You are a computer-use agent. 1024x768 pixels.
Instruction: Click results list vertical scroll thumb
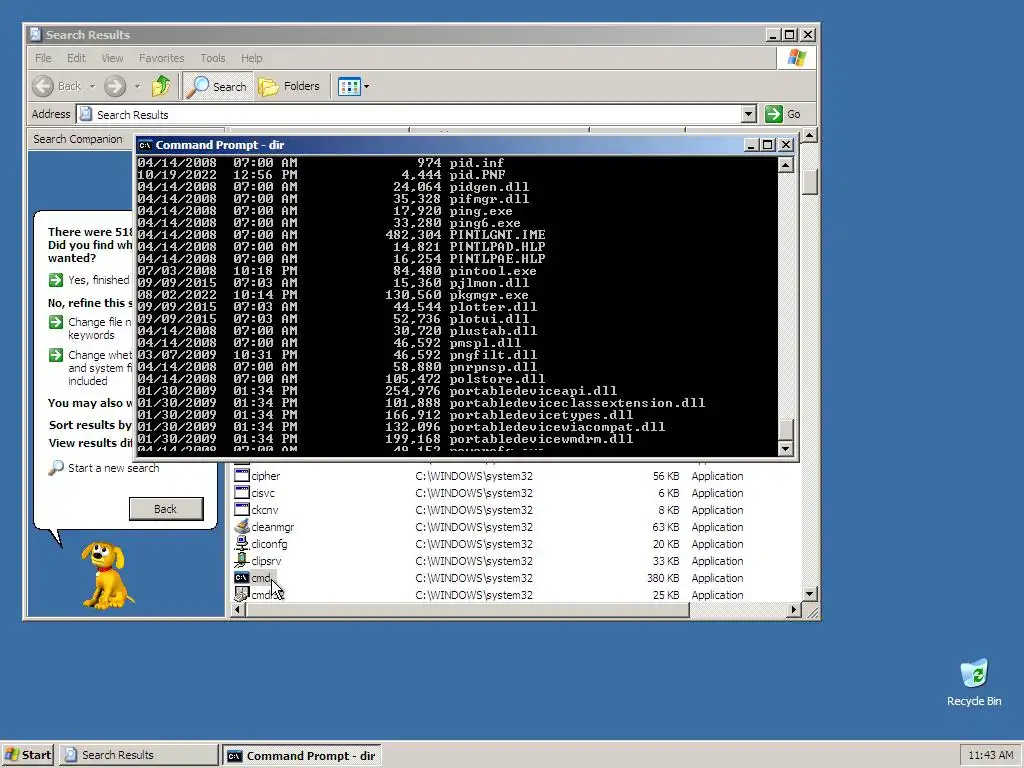coord(810,182)
